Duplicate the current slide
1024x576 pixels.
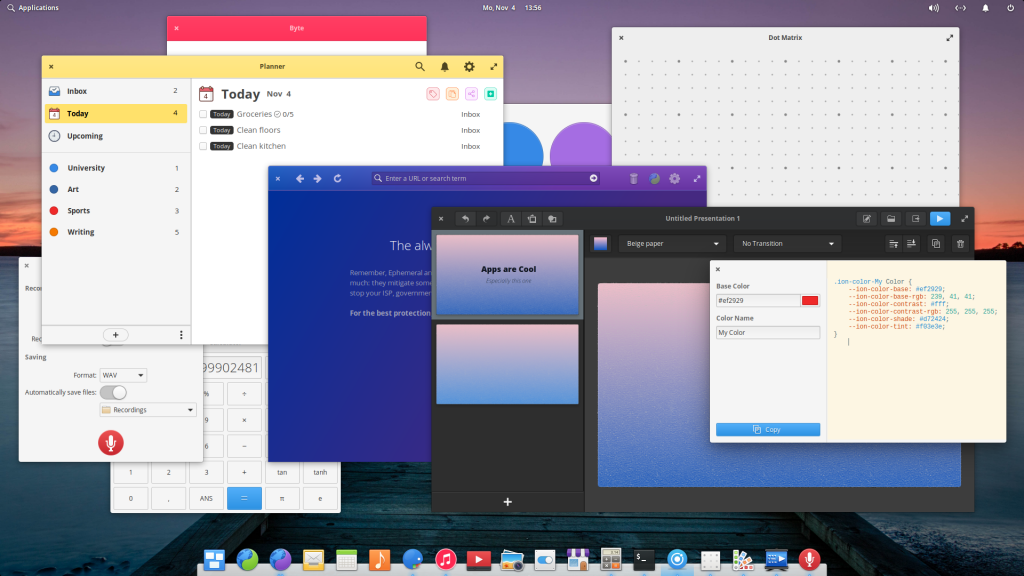coord(936,244)
